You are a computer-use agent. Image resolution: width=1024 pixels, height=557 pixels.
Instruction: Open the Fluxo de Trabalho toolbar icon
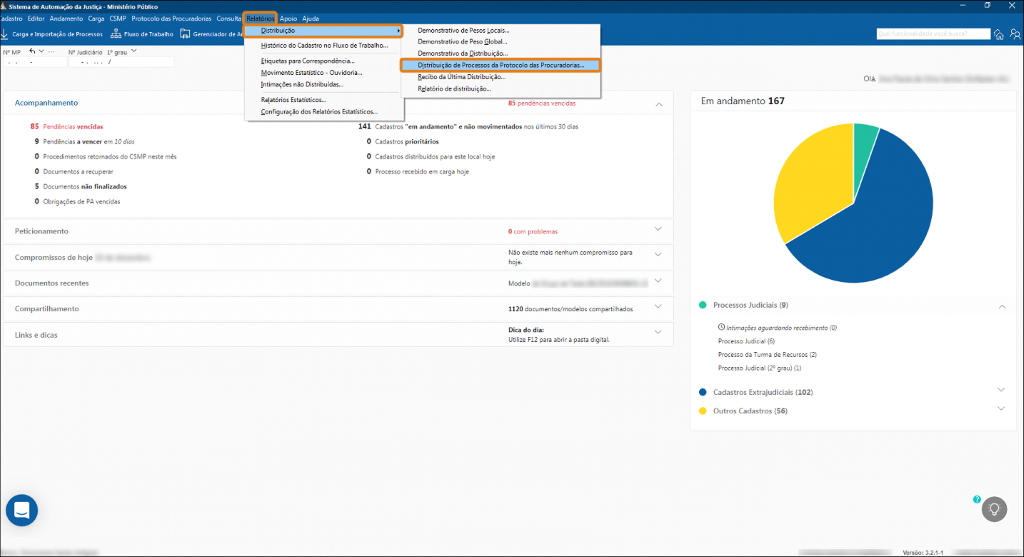(116, 34)
